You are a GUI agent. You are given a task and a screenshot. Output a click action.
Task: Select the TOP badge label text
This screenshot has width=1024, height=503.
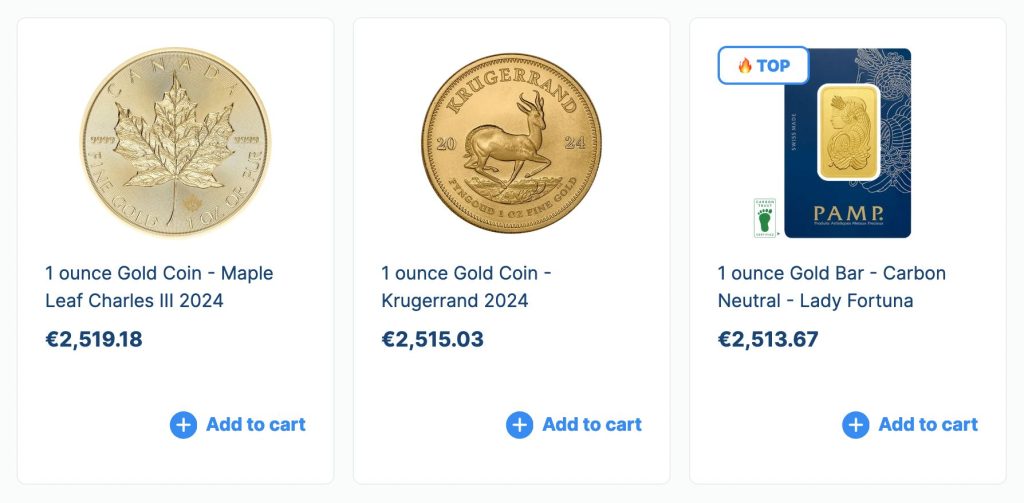[773, 66]
